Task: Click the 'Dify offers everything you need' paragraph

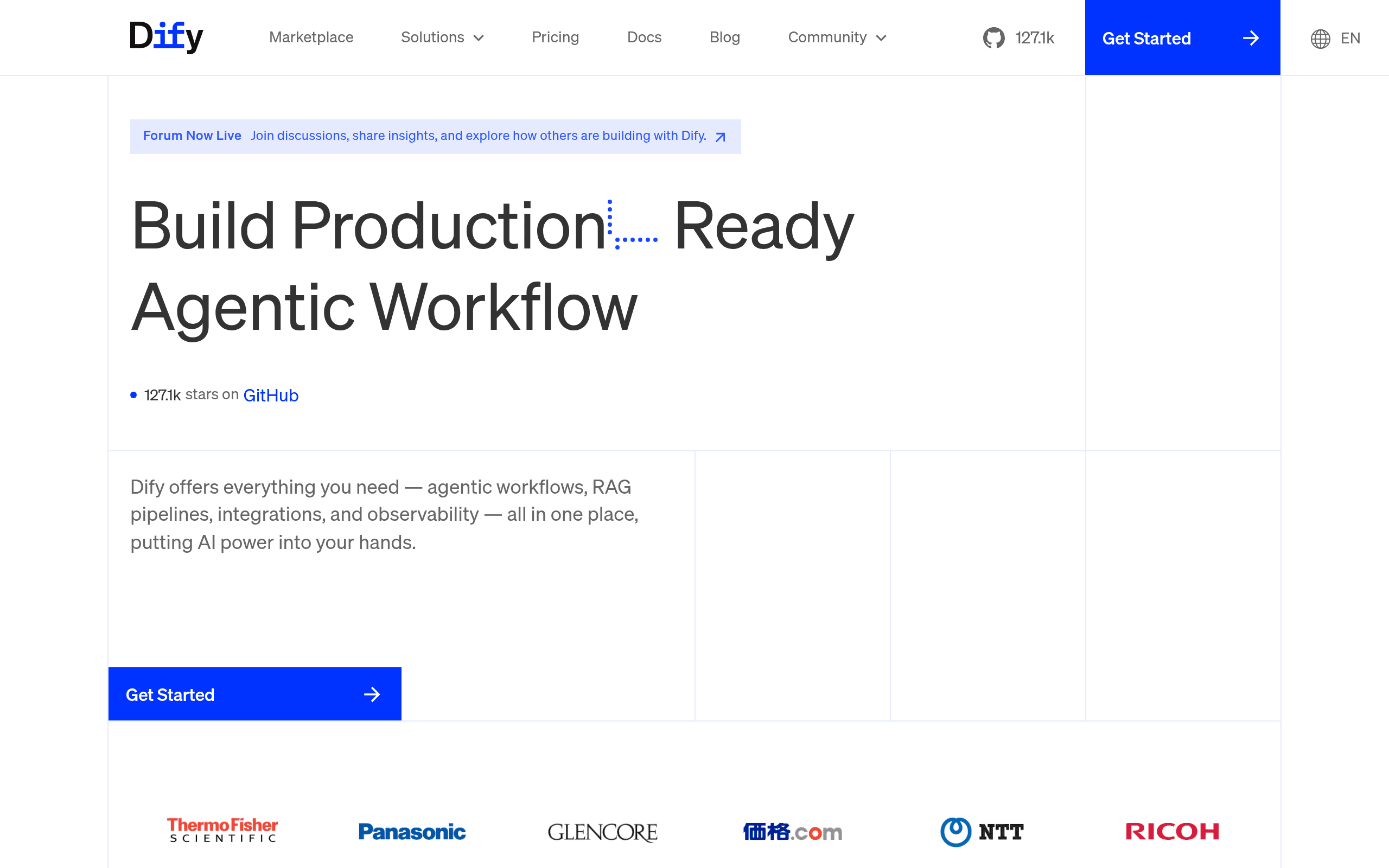Action: point(385,514)
